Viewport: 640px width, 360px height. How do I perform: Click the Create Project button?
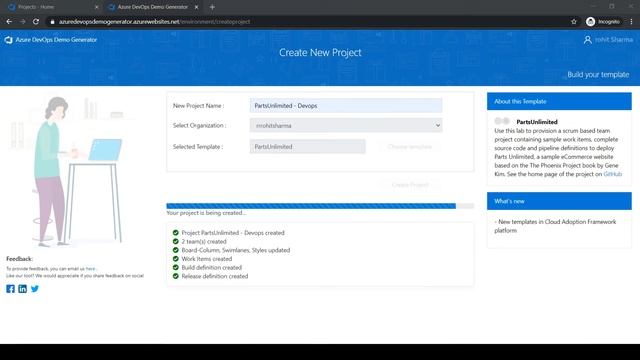coord(410,185)
